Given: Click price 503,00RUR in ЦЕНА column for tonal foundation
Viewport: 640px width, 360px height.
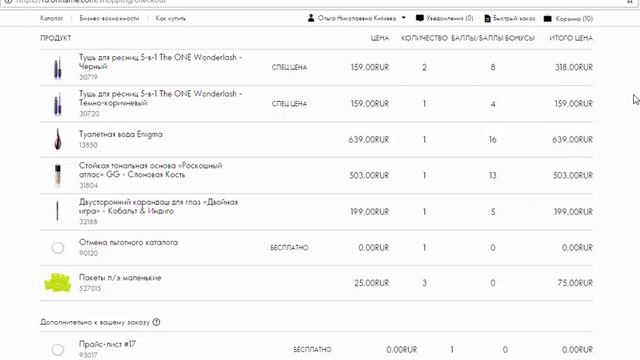Looking at the screenshot, I should click(x=369, y=176).
